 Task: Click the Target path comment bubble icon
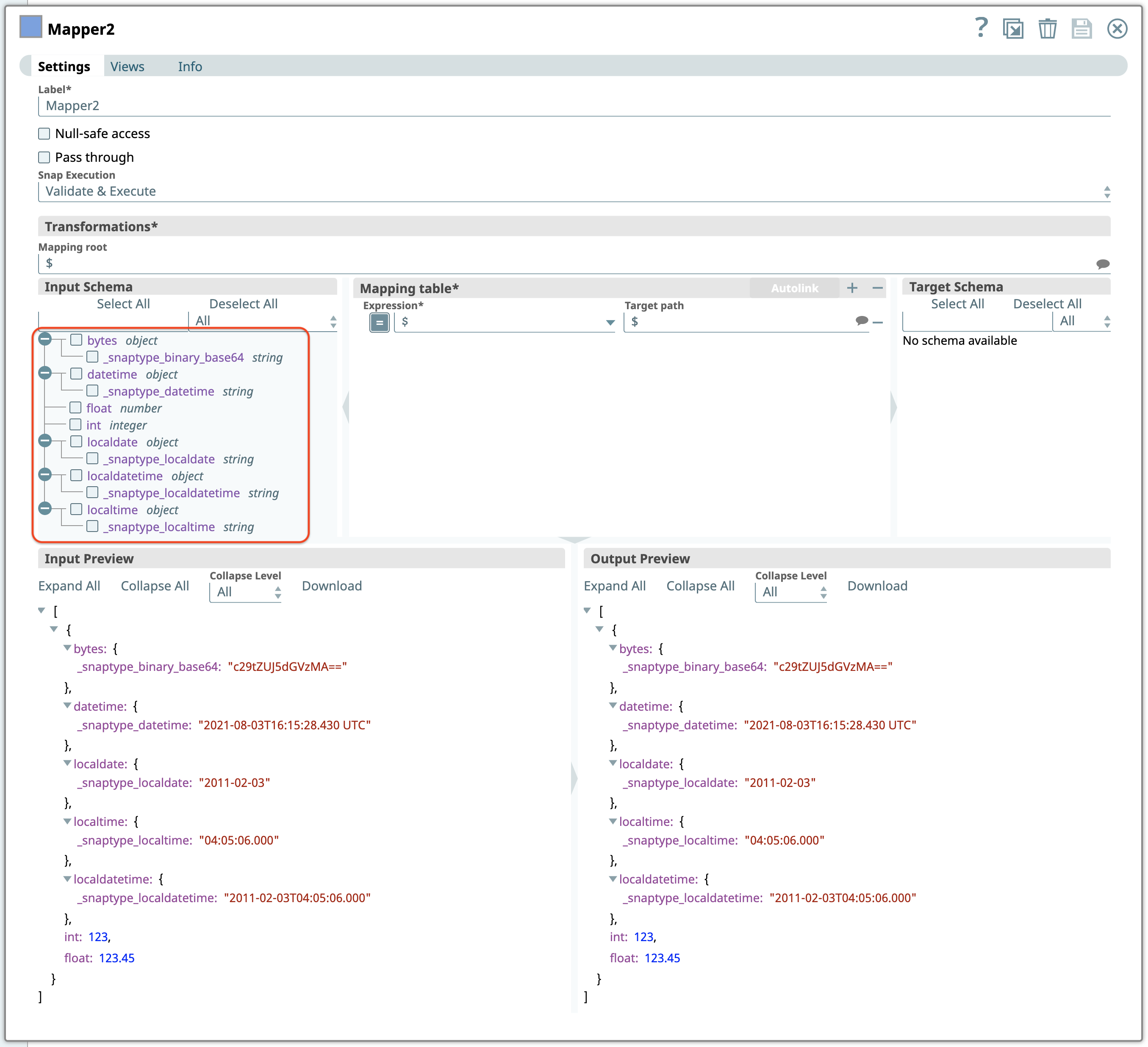coord(862,321)
